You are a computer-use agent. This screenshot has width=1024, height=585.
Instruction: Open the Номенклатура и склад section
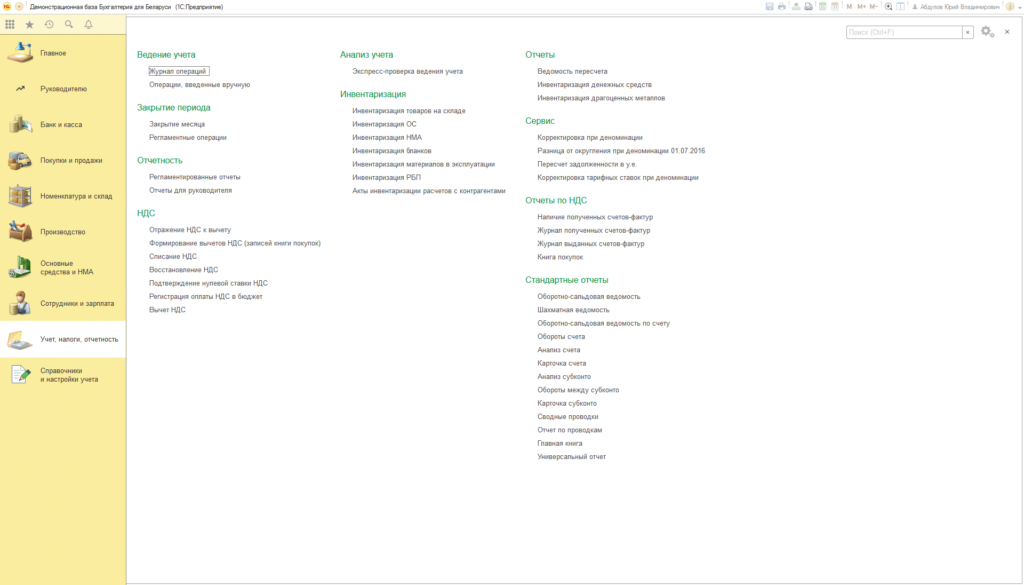point(63,196)
